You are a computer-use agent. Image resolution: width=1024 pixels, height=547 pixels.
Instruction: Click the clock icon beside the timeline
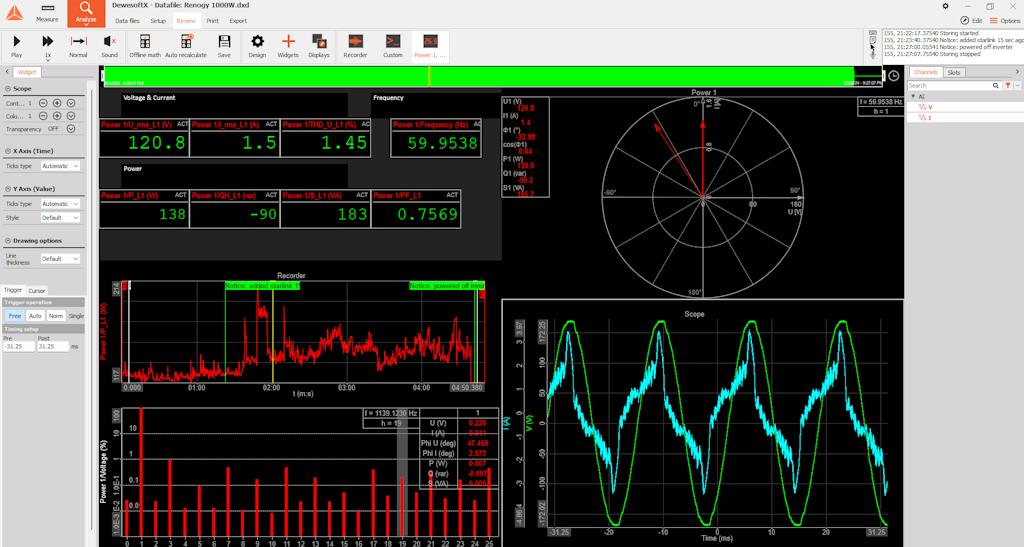click(x=893, y=76)
